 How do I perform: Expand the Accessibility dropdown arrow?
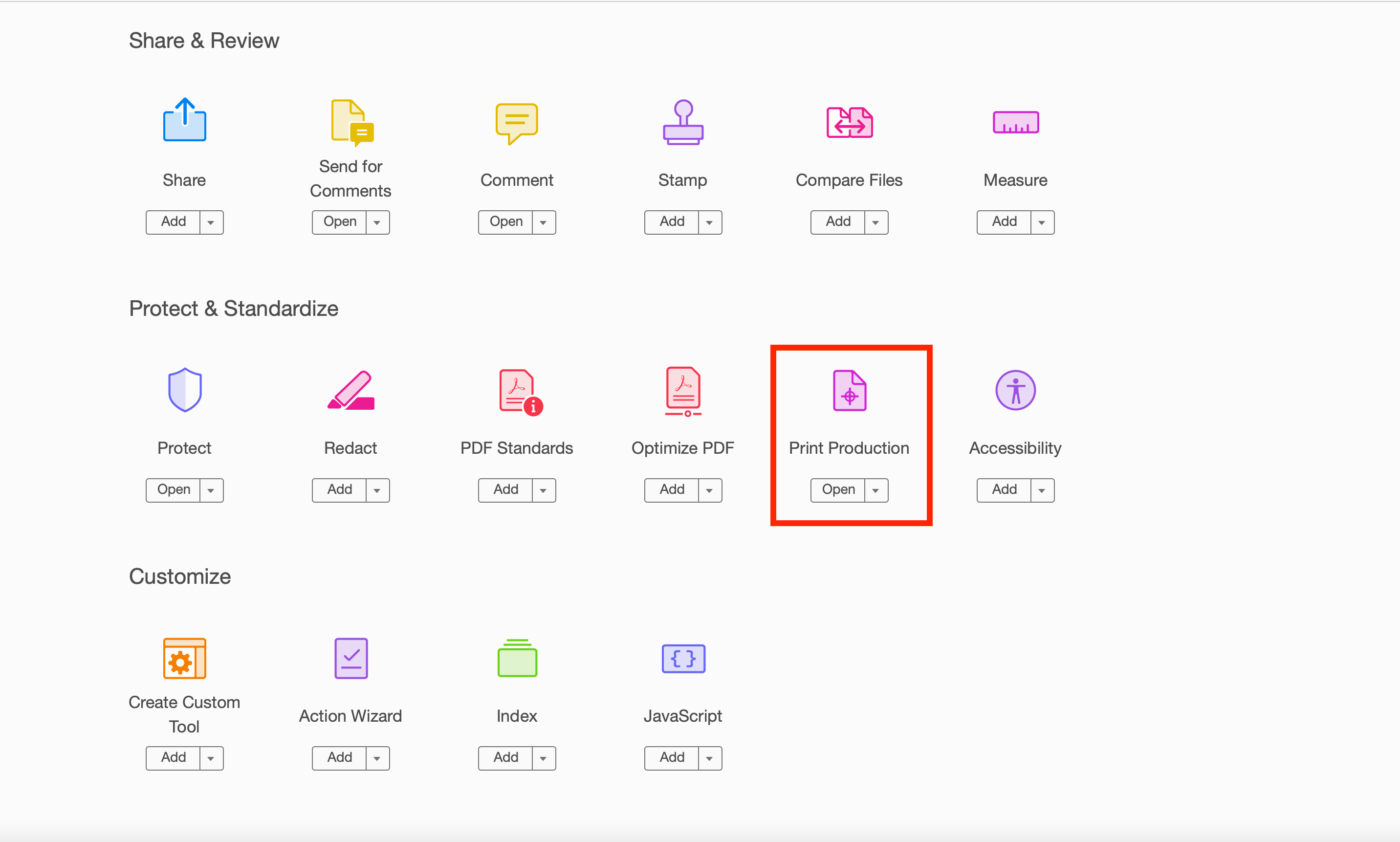tap(1043, 490)
